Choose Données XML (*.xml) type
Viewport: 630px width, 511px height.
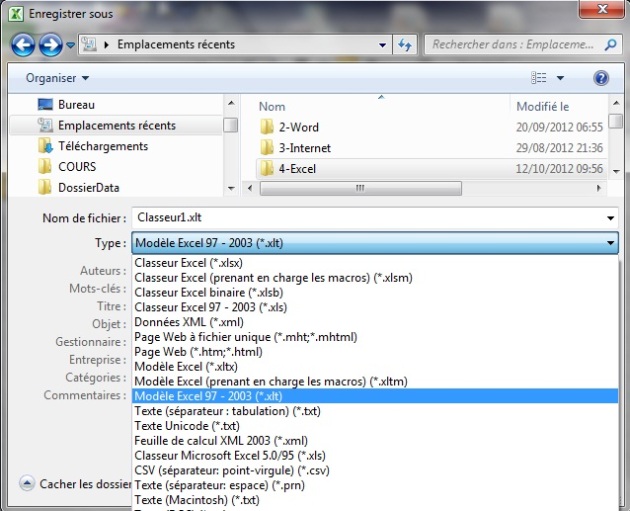pos(375,322)
